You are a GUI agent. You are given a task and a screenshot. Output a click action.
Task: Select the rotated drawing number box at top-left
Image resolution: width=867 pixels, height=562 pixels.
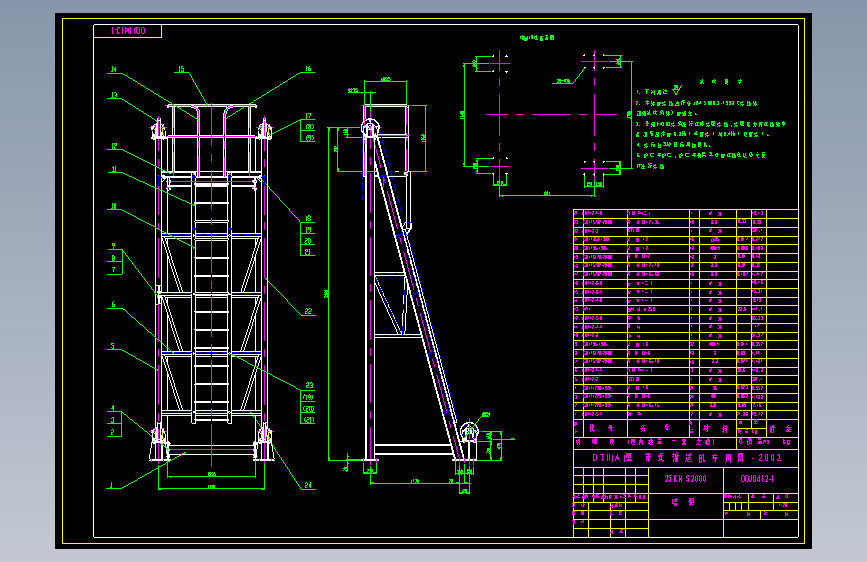pos(128,31)
